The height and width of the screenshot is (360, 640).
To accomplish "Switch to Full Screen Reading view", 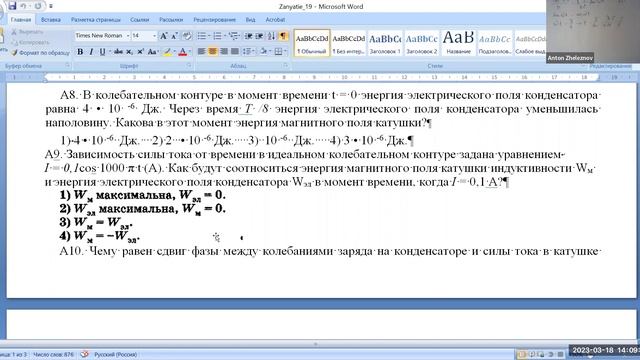I will 531,354.
